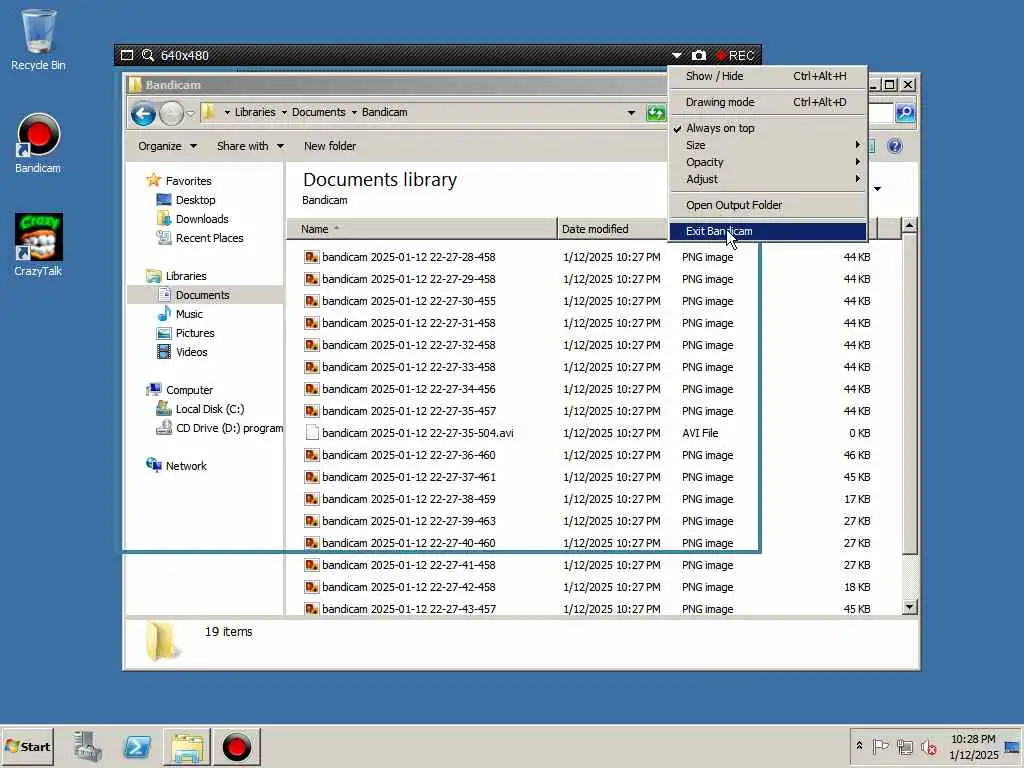Open the CrazyTalk desktop shortcut
1024x768 pixels.
pyautogui.click(x=38, y=246)
